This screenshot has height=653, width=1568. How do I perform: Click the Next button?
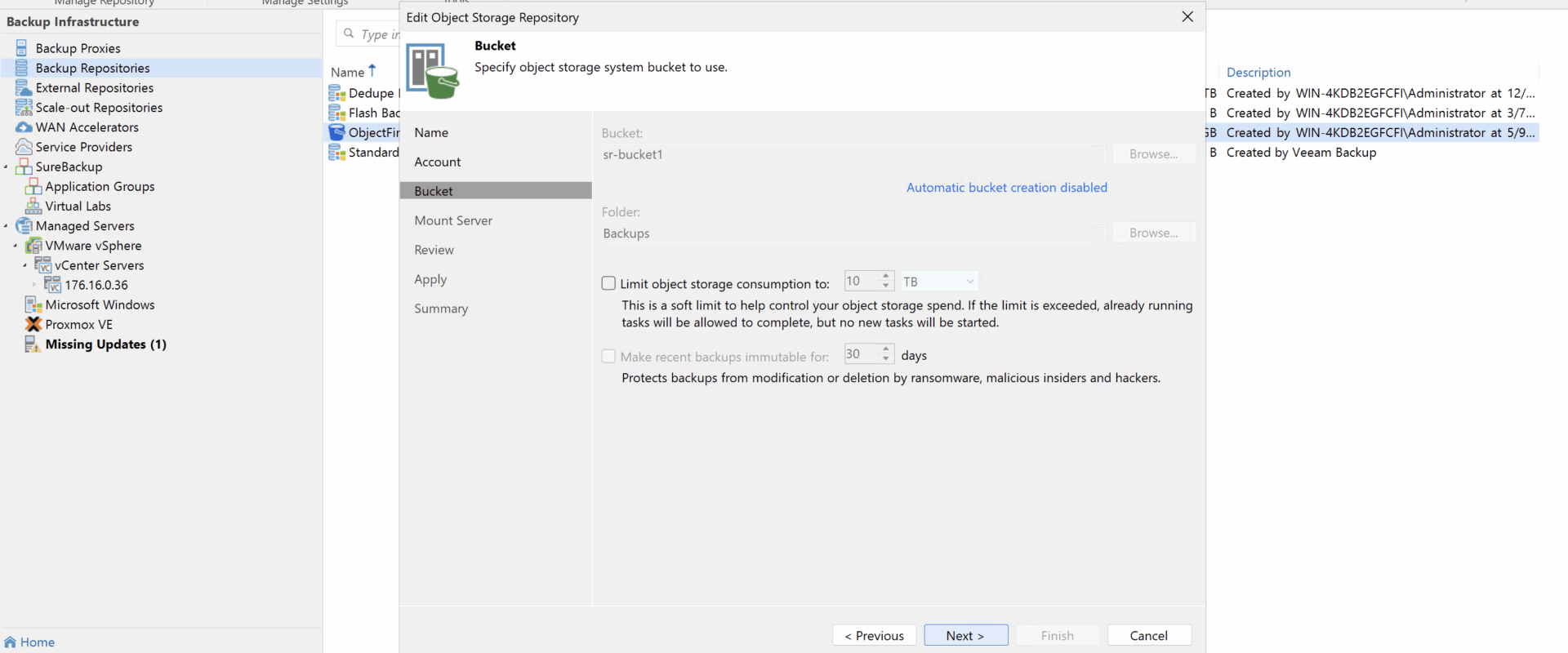coord(966,635)
